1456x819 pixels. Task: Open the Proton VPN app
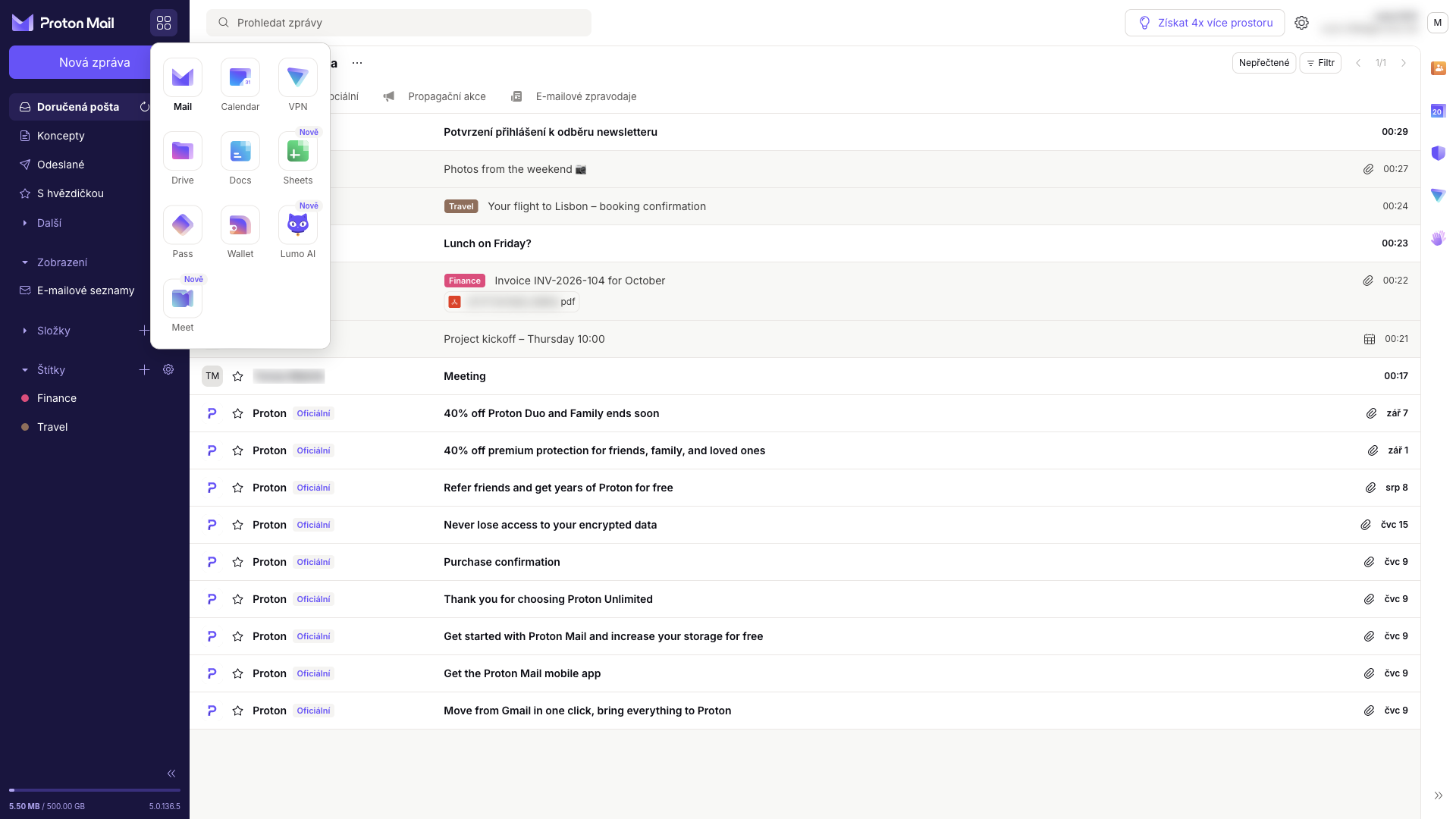click(x=298, y=86)
